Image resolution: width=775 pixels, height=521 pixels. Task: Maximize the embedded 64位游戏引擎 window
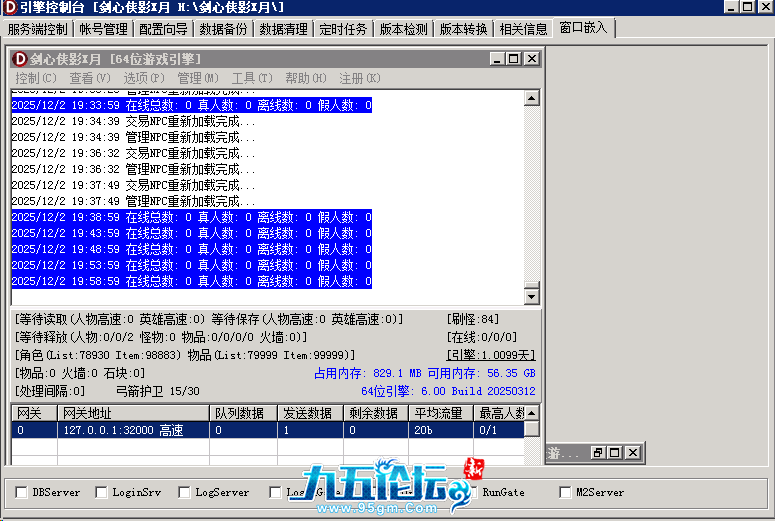(x=514, y=59)
